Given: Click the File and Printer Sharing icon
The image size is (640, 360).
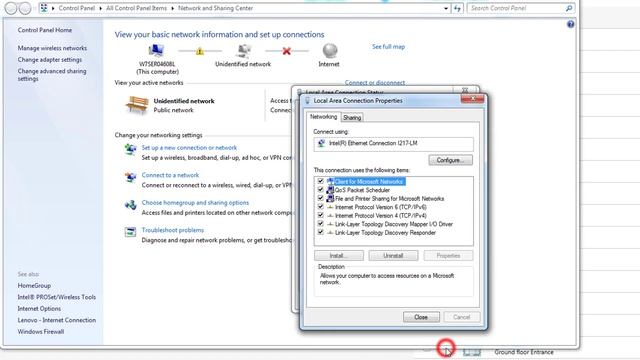Looking at the screenshot, I should (x=331, y=198).
